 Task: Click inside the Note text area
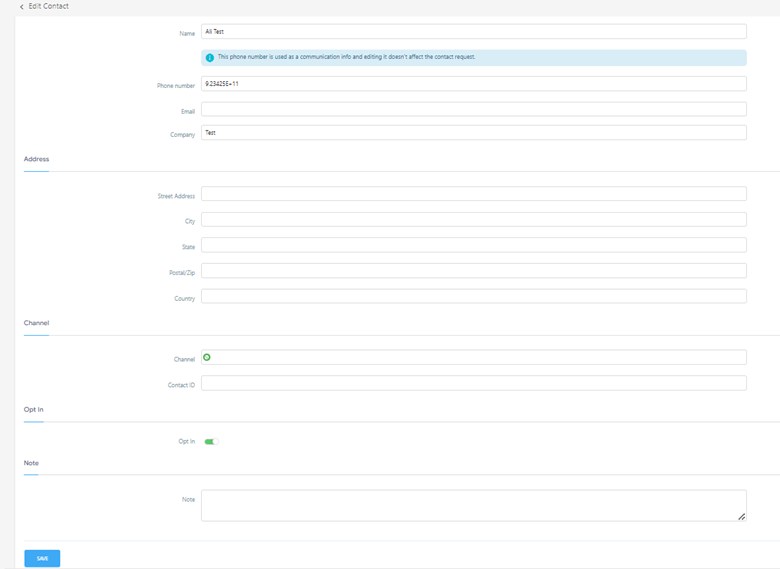click(474, 506)
